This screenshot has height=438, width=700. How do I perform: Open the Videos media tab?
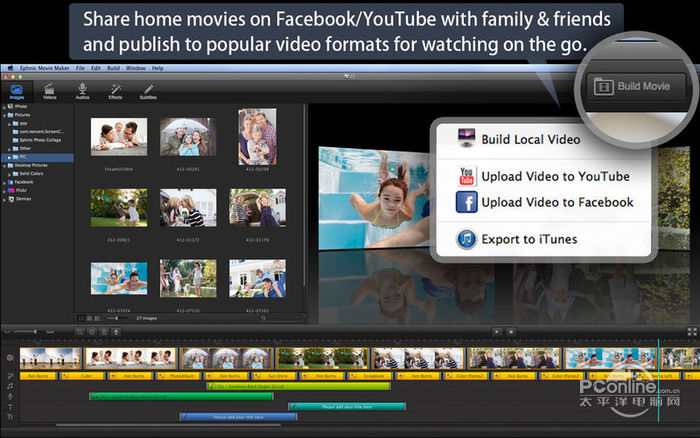[x=50, y=92]
